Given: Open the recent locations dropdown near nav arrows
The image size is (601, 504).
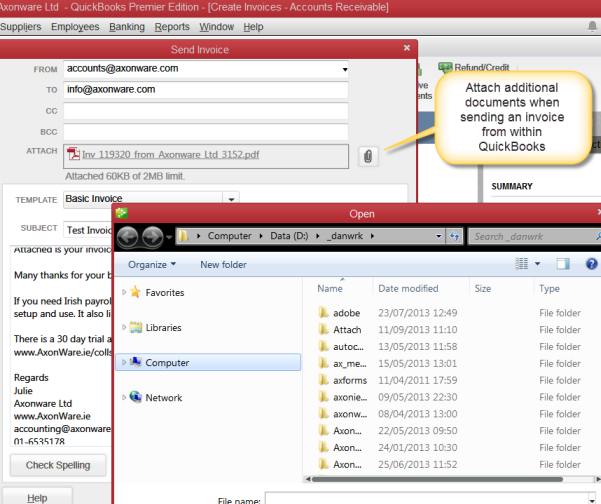Looking at the screenshot, I should coord(169,237).
